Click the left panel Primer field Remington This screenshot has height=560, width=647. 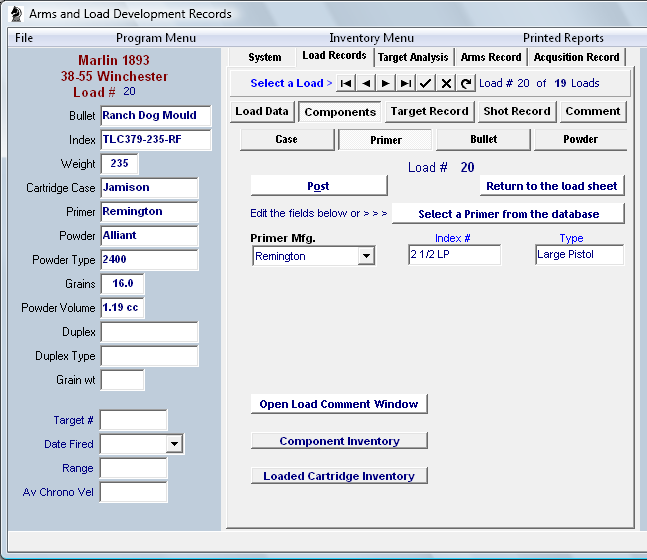(x=149, y=212)
